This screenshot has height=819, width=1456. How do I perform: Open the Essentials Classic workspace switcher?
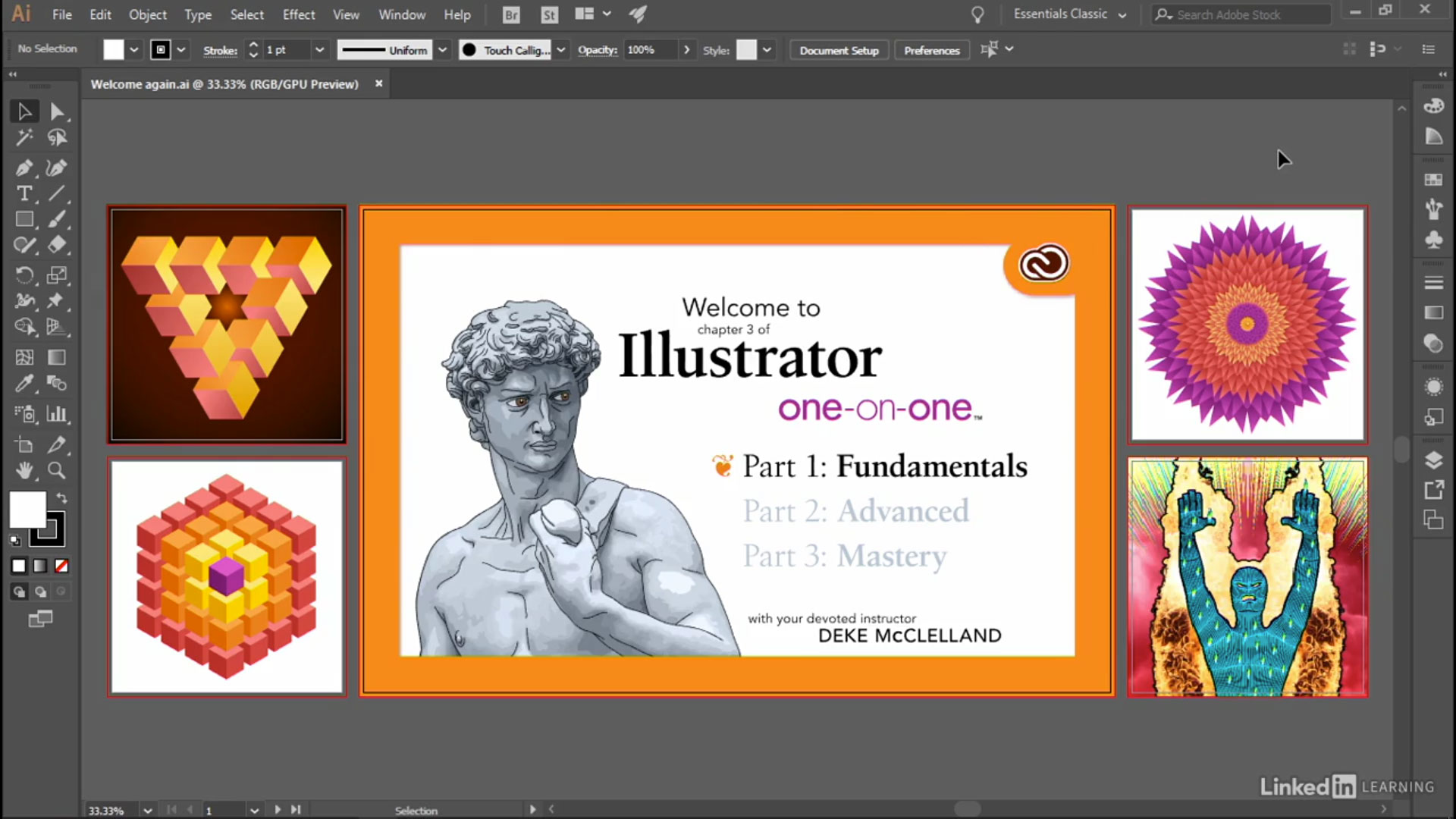point(1069,14)
